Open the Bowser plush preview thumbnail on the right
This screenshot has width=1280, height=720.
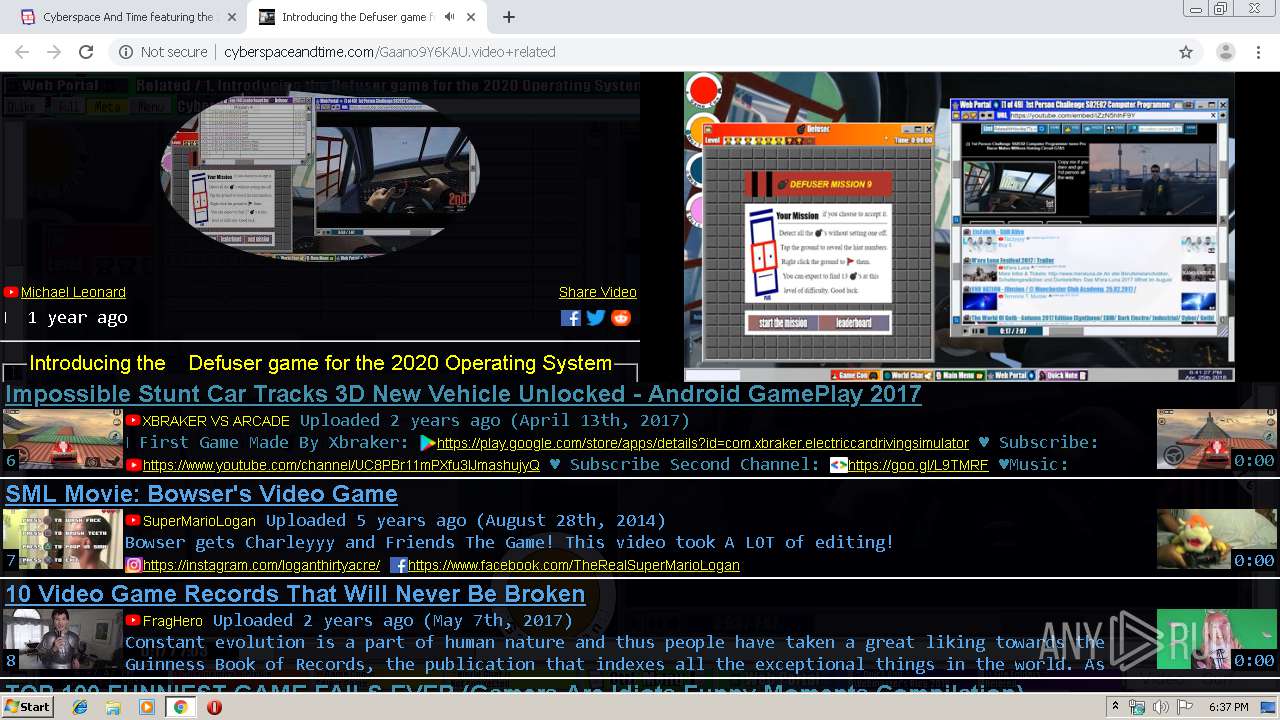tap(1216, 539)
